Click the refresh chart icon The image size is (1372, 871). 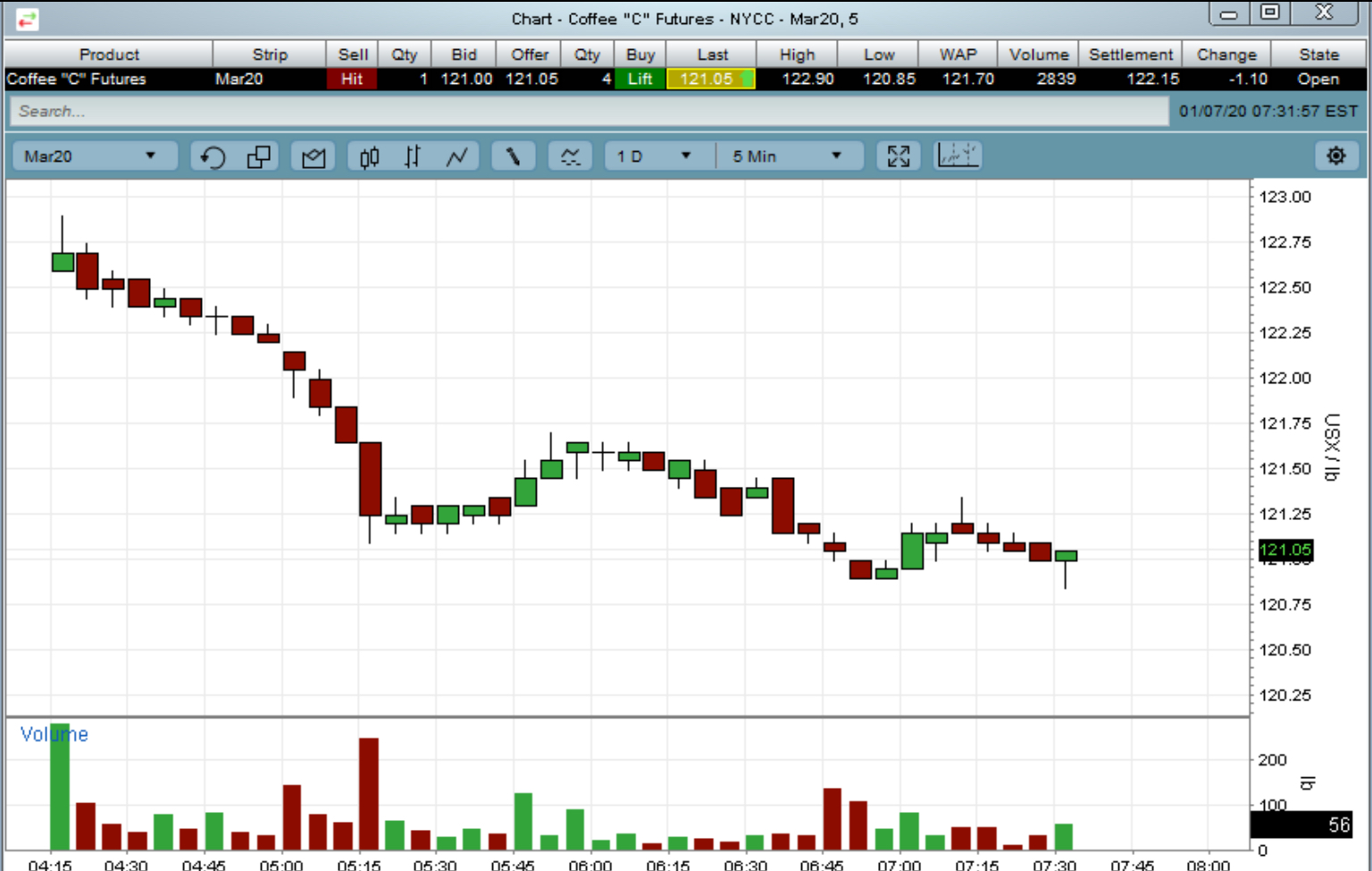pos(213,156)
